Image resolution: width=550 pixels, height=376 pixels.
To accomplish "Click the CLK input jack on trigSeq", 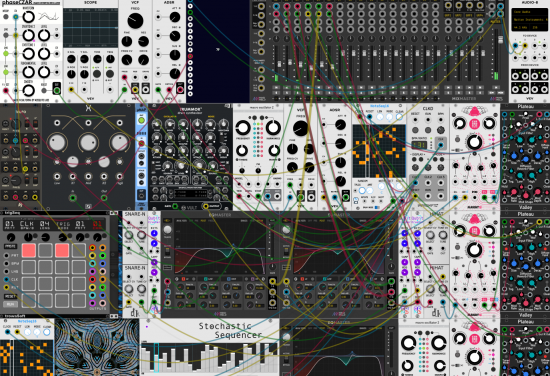I will pyautogui.click(x=6, y=280).
